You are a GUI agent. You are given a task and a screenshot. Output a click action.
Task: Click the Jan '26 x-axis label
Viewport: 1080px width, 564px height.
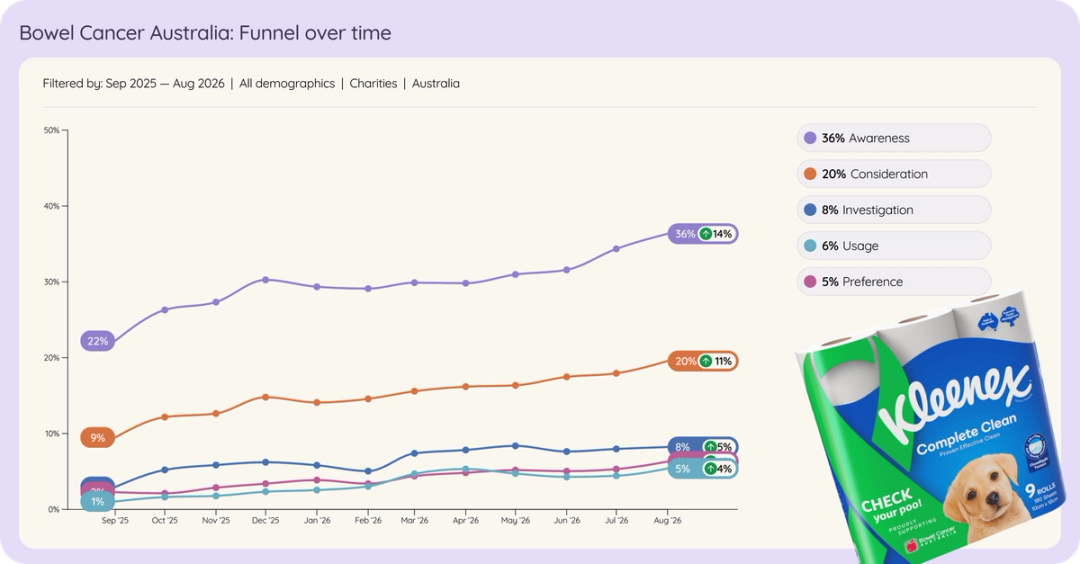click(317, 521)
